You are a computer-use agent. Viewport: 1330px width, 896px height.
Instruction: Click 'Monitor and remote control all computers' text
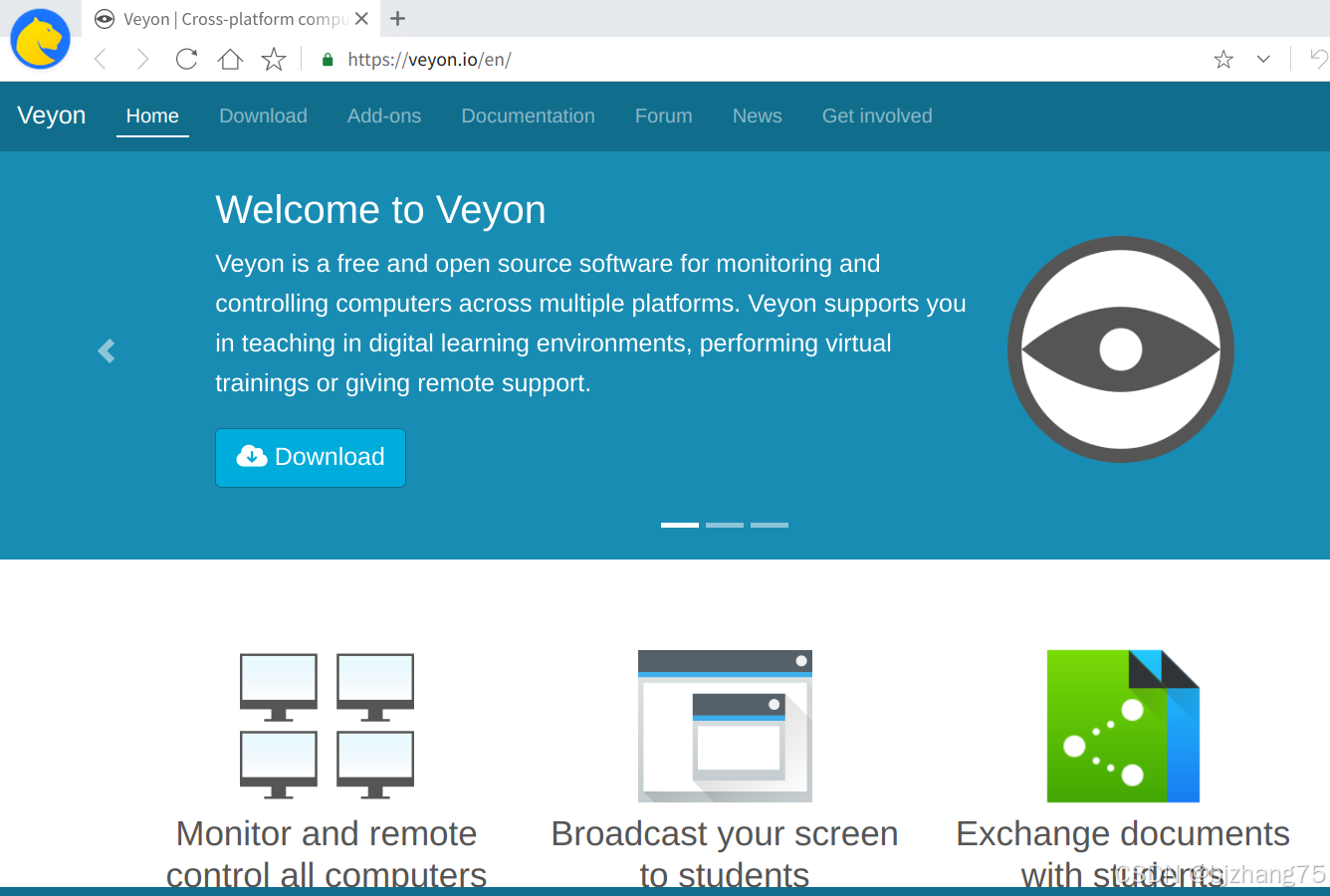point(327,853)
